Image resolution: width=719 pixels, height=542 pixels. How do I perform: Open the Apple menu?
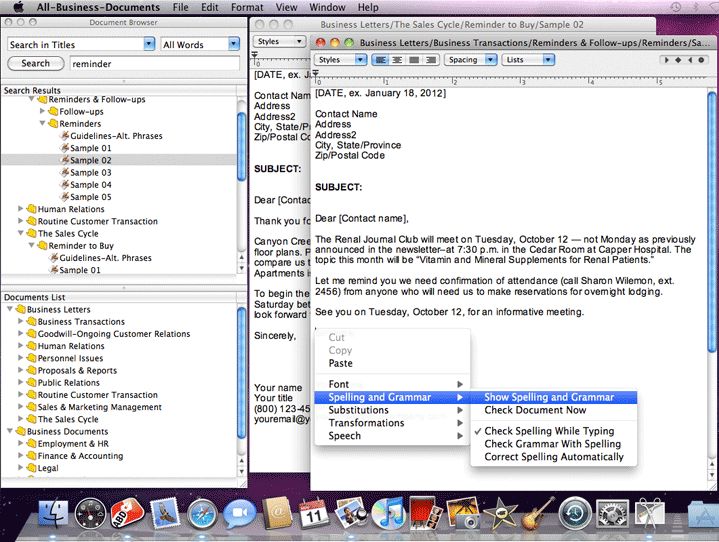pos(17,7)
